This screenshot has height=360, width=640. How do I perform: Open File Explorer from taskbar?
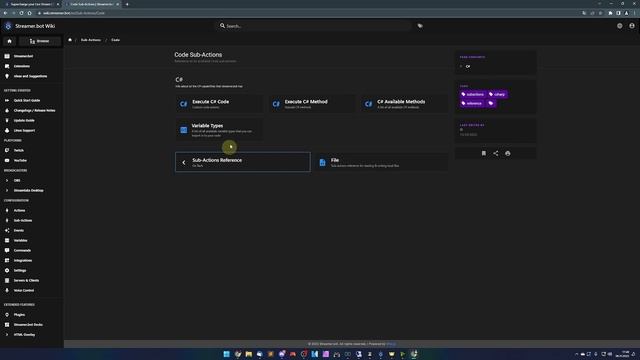(249, 354)
